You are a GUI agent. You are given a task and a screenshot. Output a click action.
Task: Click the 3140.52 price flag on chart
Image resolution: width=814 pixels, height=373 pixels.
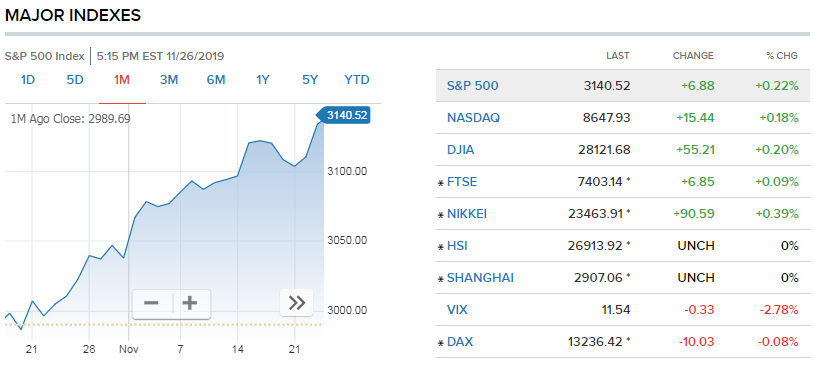(x=343, y=115)
